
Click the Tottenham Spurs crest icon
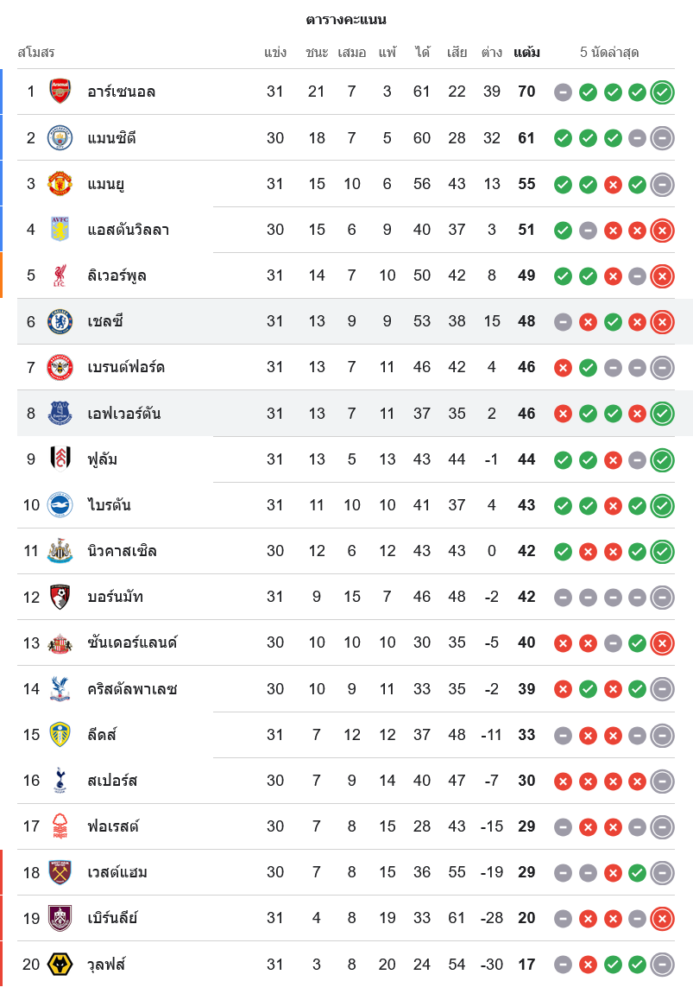[x=60, y=781]
